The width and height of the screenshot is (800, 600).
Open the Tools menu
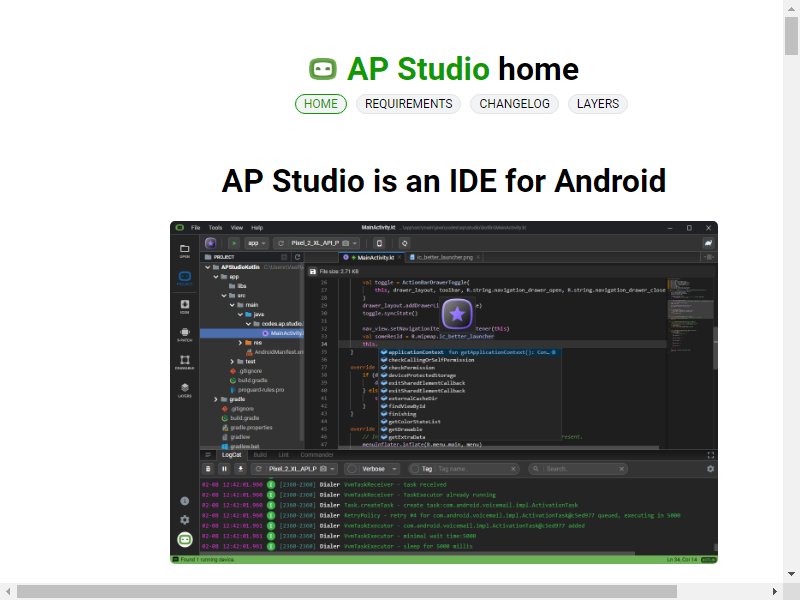tap(215, 228)
